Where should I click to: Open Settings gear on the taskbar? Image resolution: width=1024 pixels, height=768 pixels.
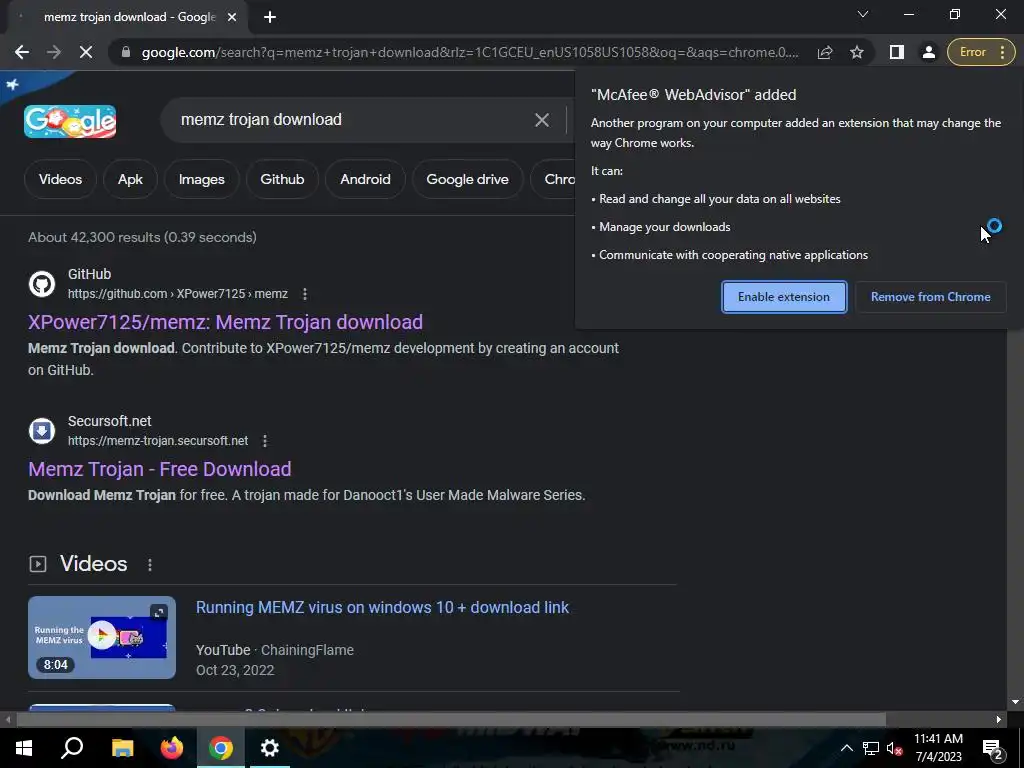coord(270,748)
